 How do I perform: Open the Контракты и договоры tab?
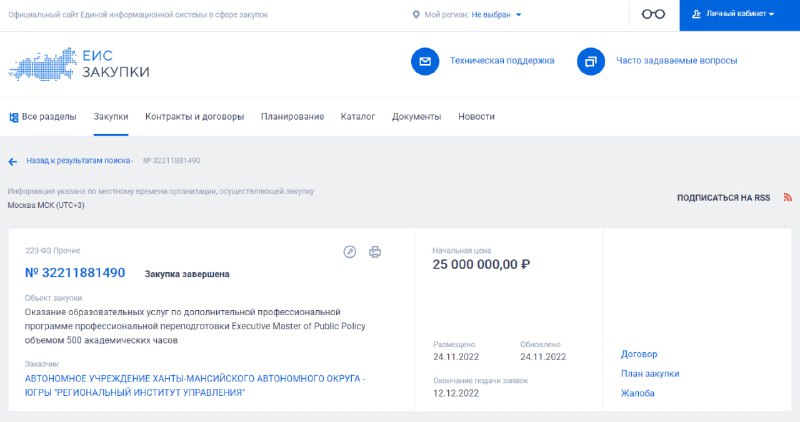[194, 117]
